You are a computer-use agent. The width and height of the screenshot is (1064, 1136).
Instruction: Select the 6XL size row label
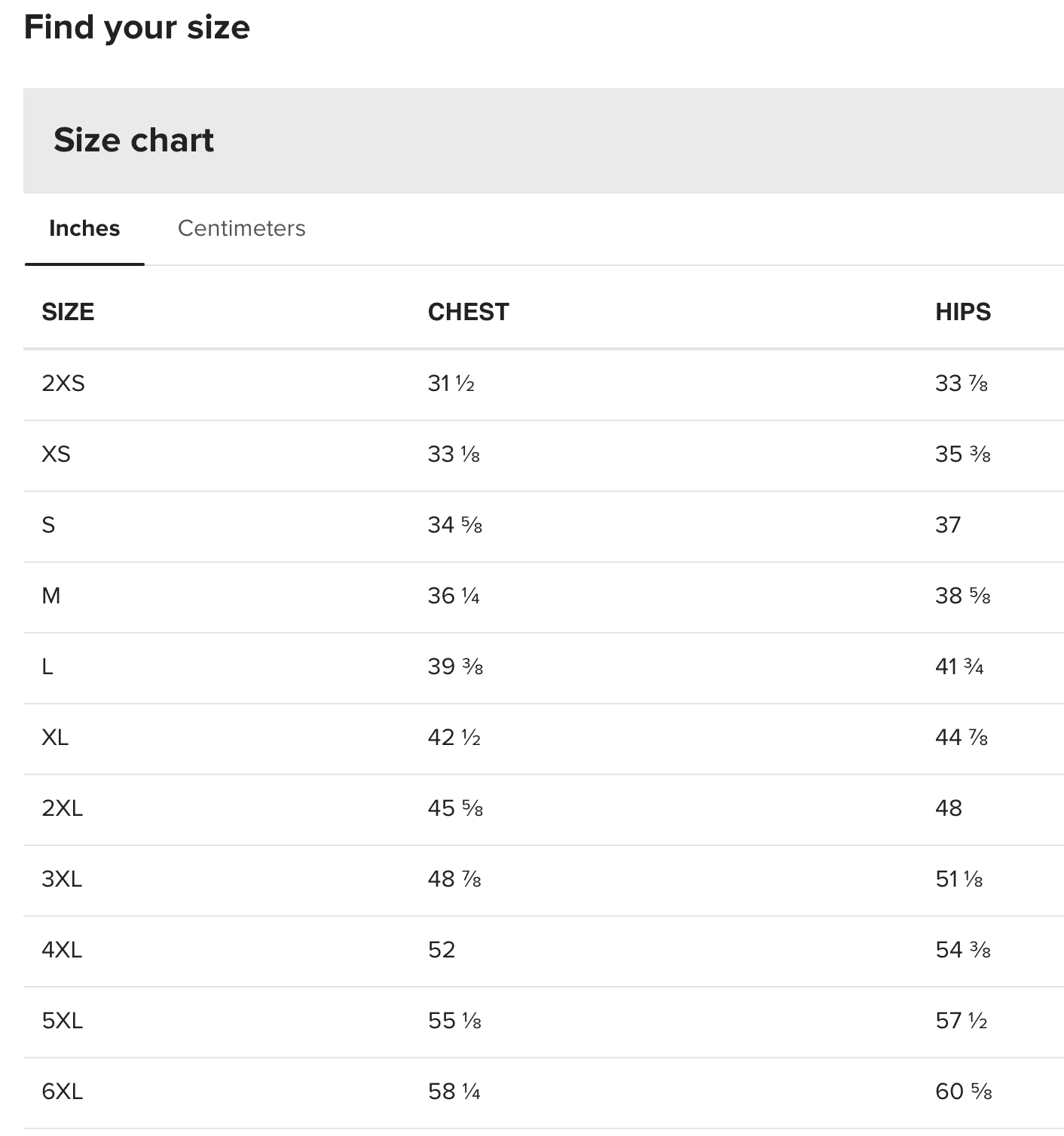63,1092
